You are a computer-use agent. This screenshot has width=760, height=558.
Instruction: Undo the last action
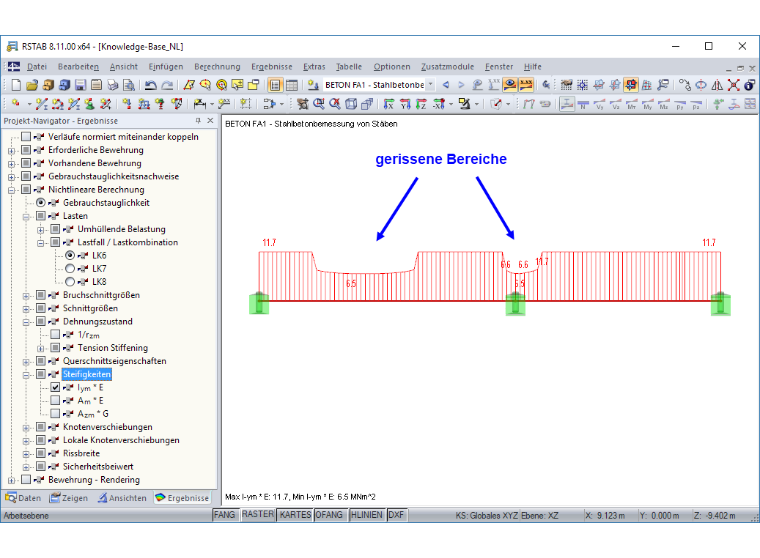151,85
